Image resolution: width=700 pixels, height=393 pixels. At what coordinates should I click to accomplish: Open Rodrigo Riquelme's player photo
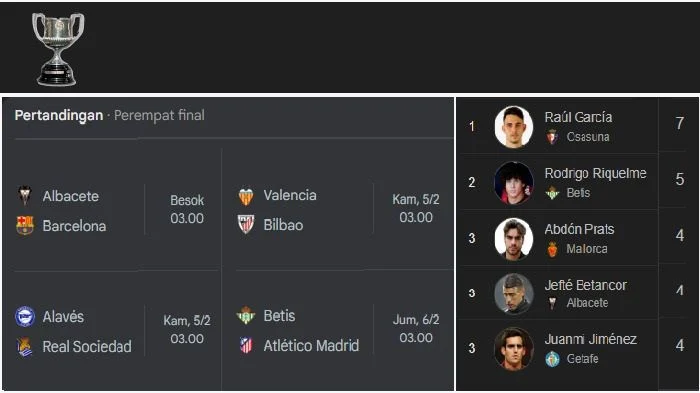(x=513, y=183)
